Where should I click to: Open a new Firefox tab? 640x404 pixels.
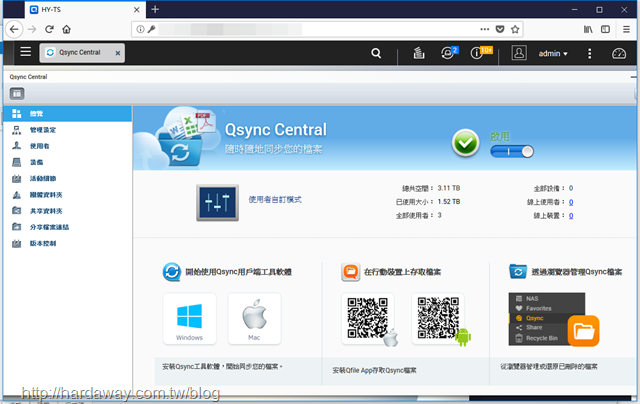[155, 9]
